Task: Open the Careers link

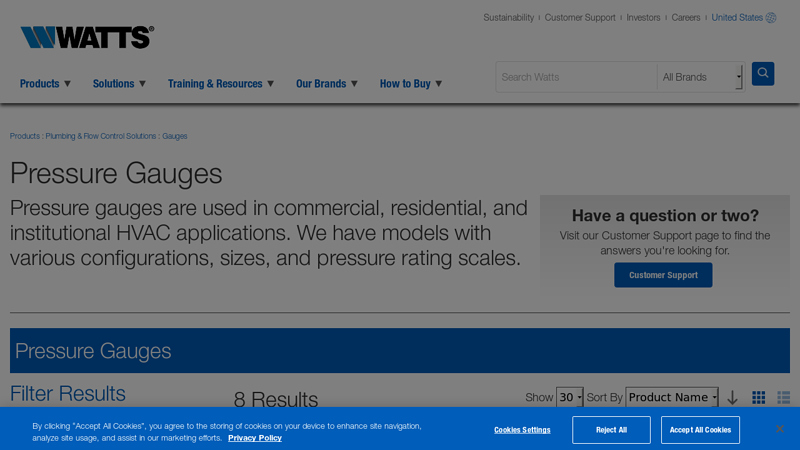Action: pyautogui.click(x=686, y=18)
